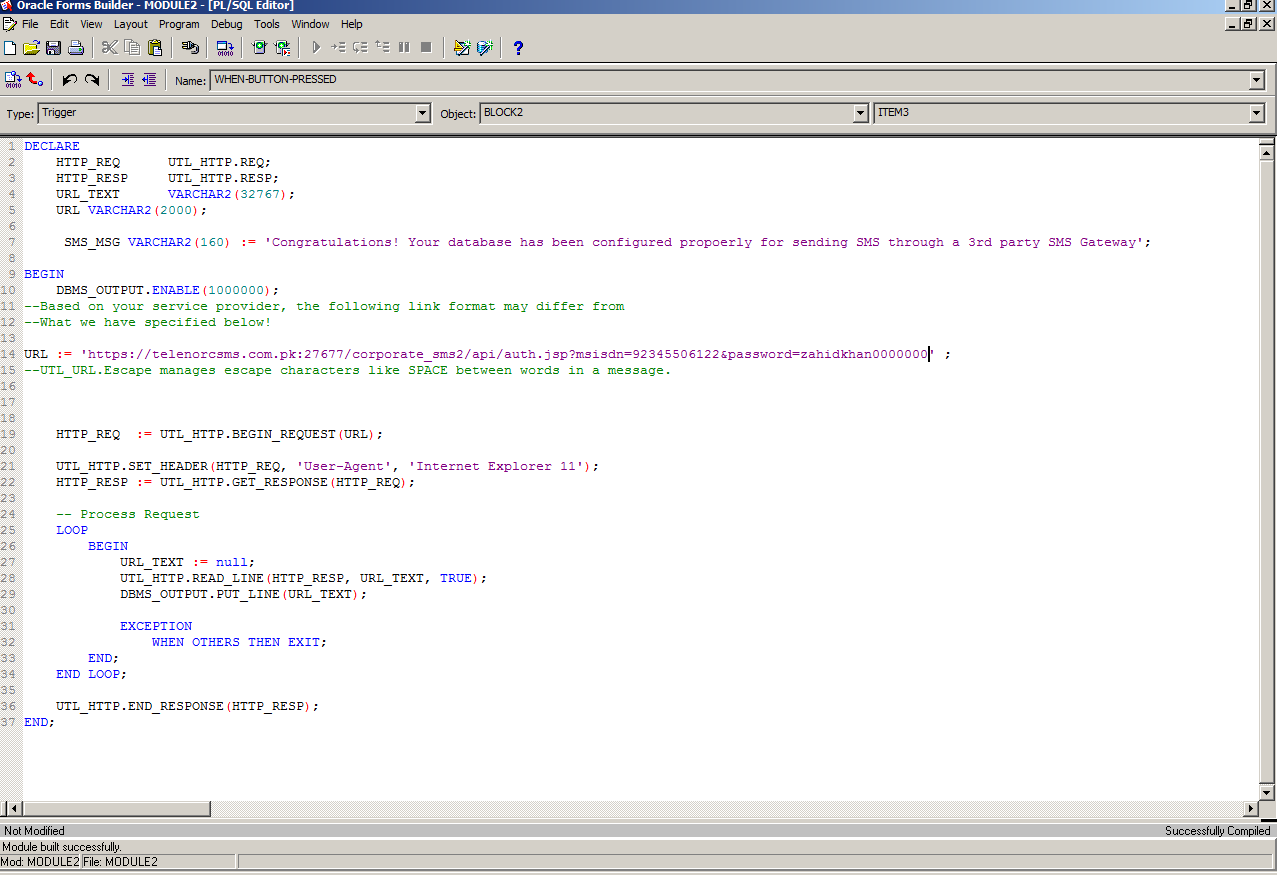Open the Debug menu
Image resolution: width=1277 pixels, height=875 pixels.
click(226, 24)
